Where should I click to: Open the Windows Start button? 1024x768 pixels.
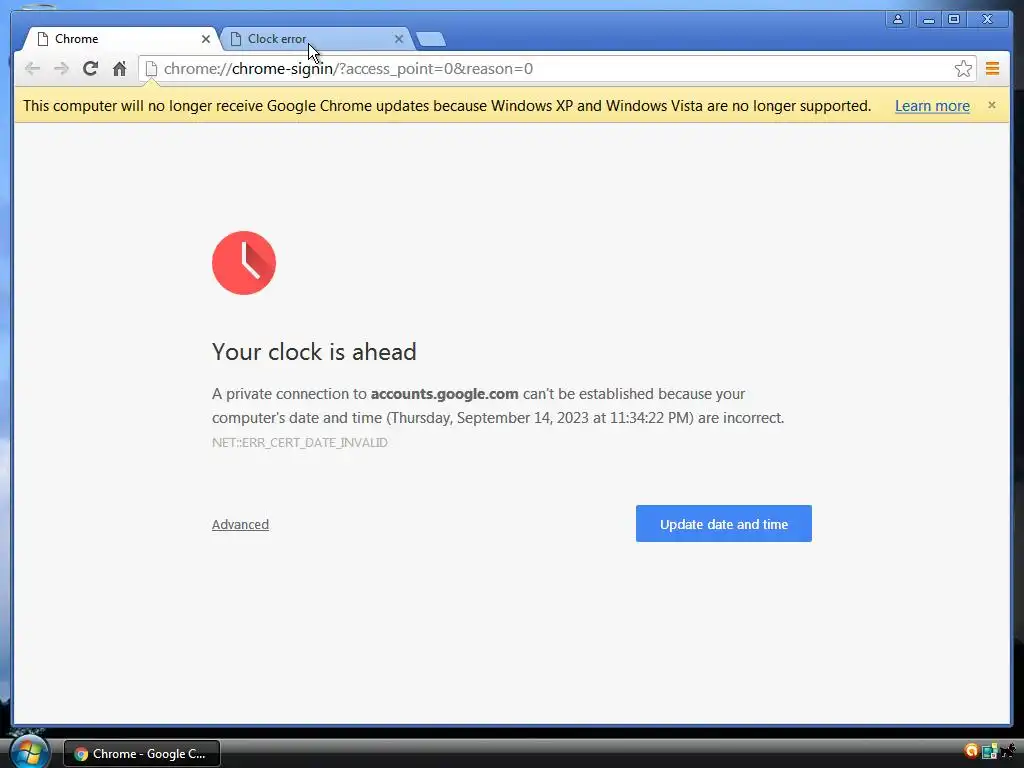29,752
